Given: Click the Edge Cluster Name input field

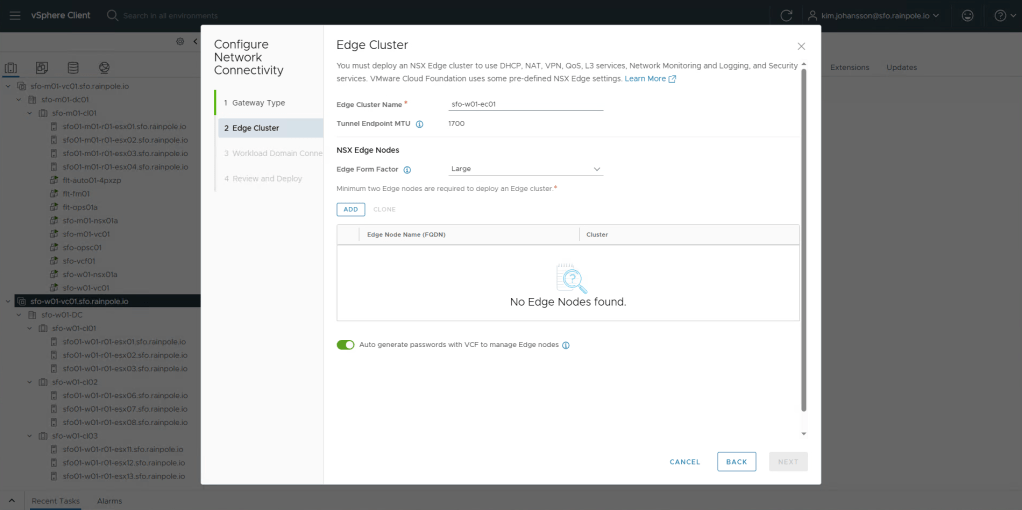Looking at the screenshot, I should [526, 104].
